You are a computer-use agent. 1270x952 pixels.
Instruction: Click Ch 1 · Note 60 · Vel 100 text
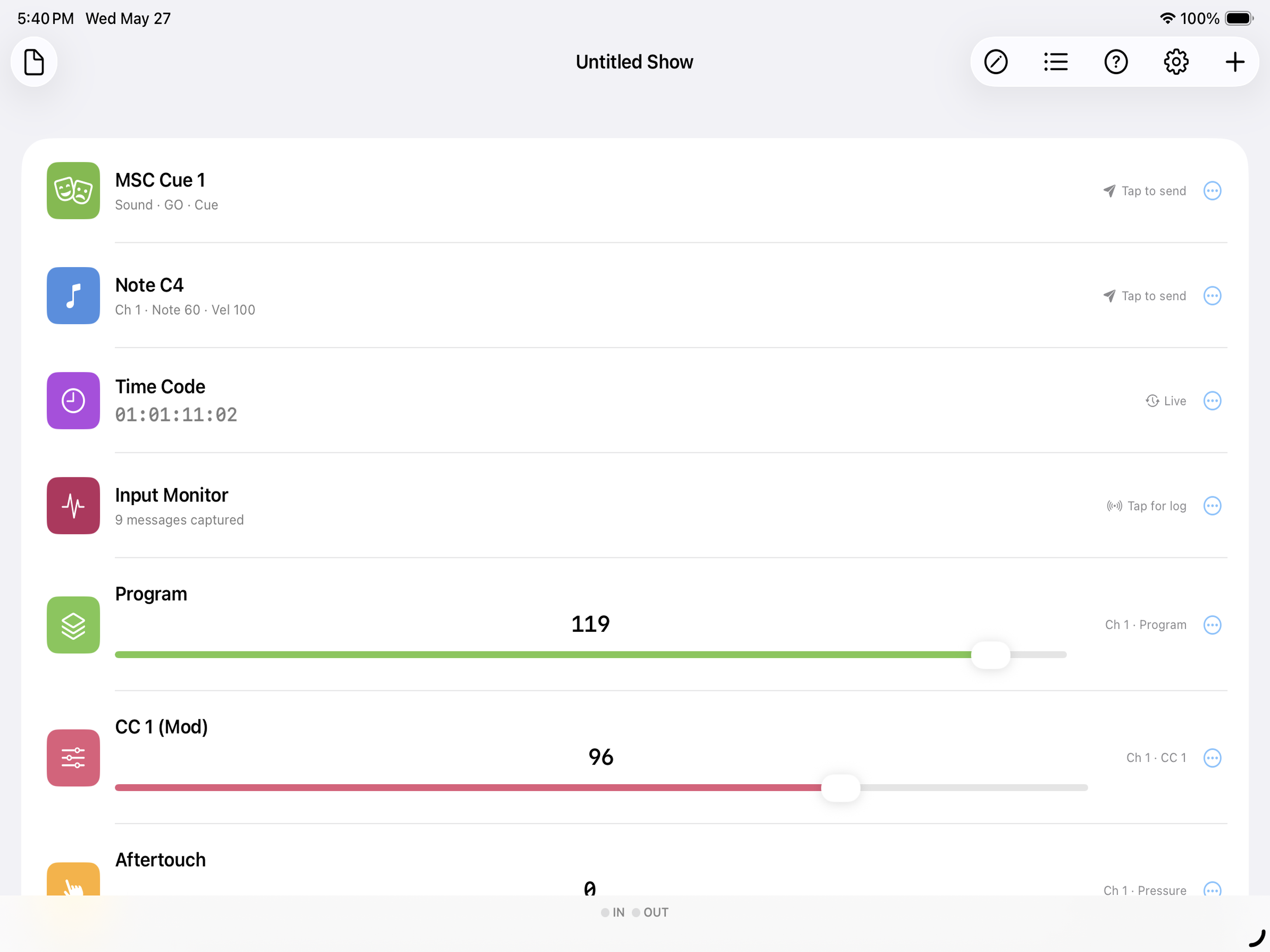click(x=185, y=310)
